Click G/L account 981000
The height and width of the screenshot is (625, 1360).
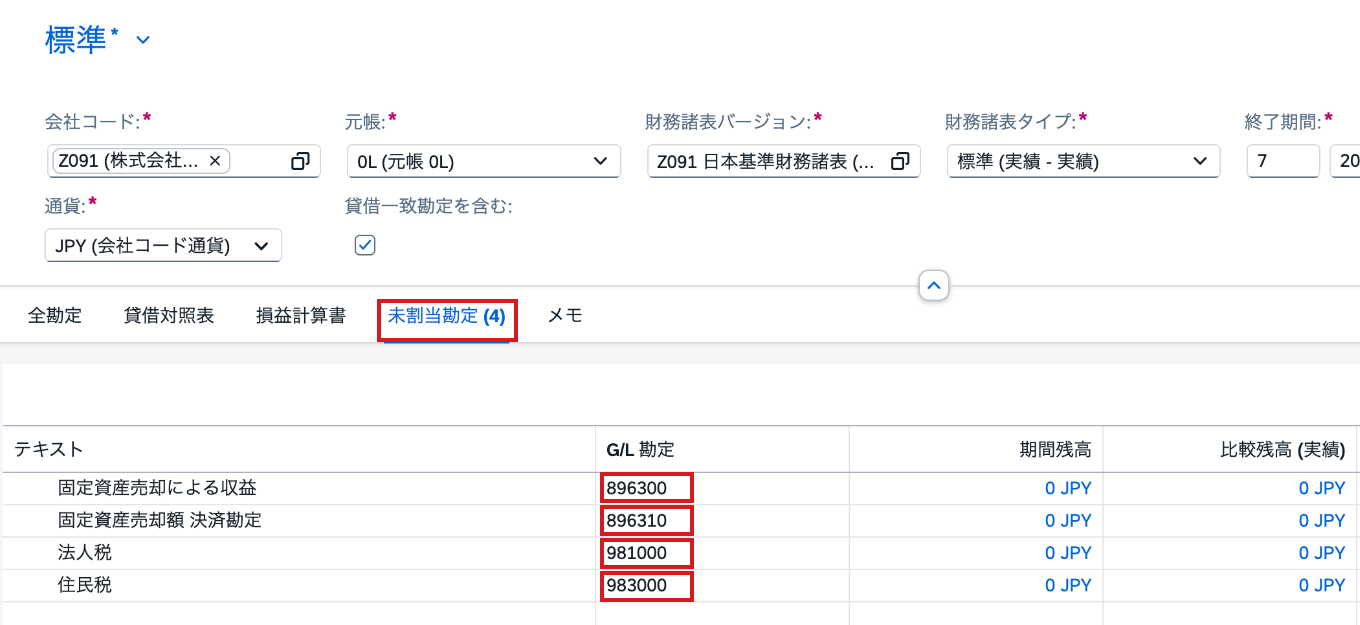pyautogui.click(x=636, y=552)
